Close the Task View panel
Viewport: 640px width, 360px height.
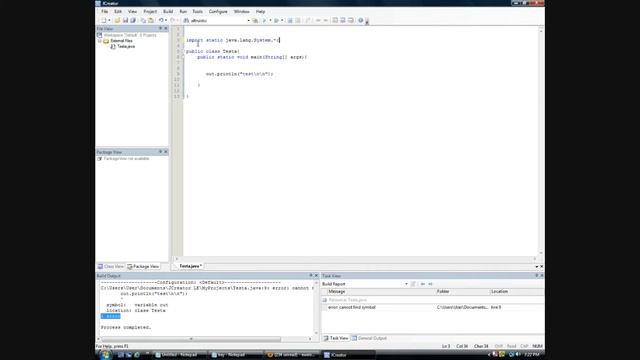542,276
